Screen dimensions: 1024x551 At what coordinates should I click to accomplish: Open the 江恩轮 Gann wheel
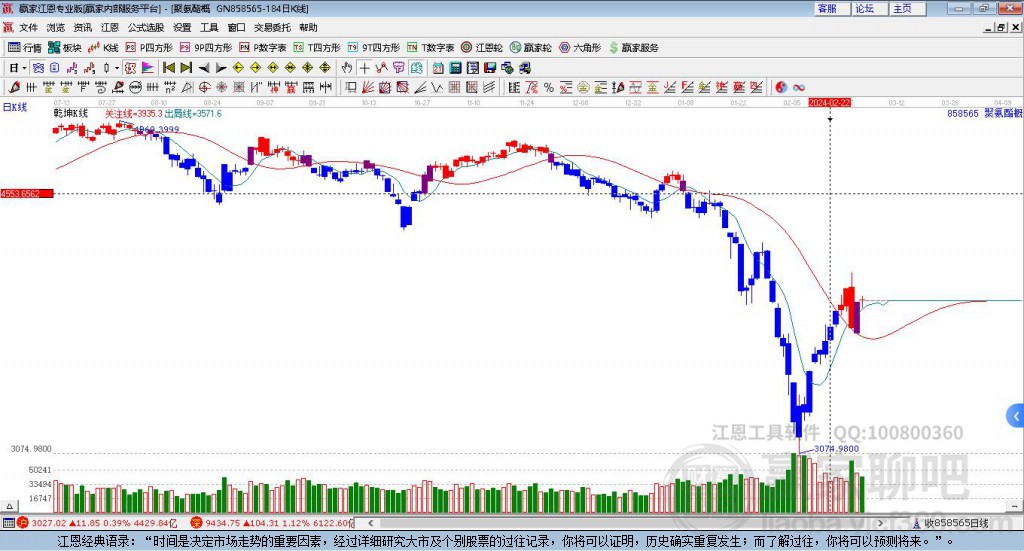(x=482, y=48)
